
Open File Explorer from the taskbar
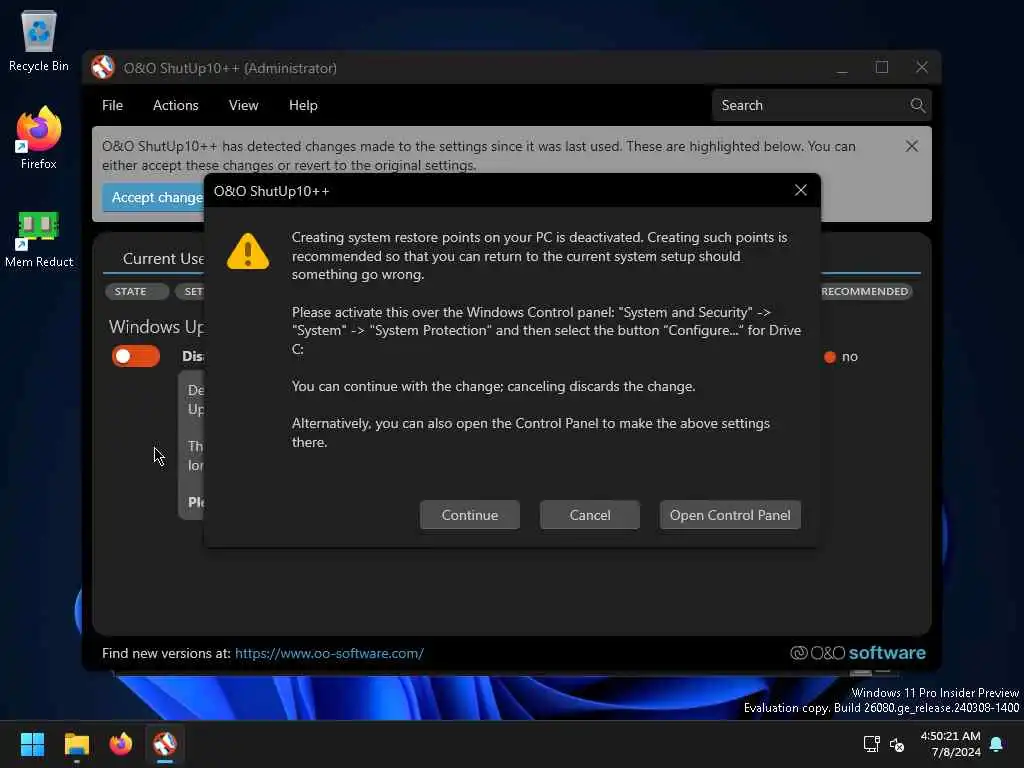76,744
